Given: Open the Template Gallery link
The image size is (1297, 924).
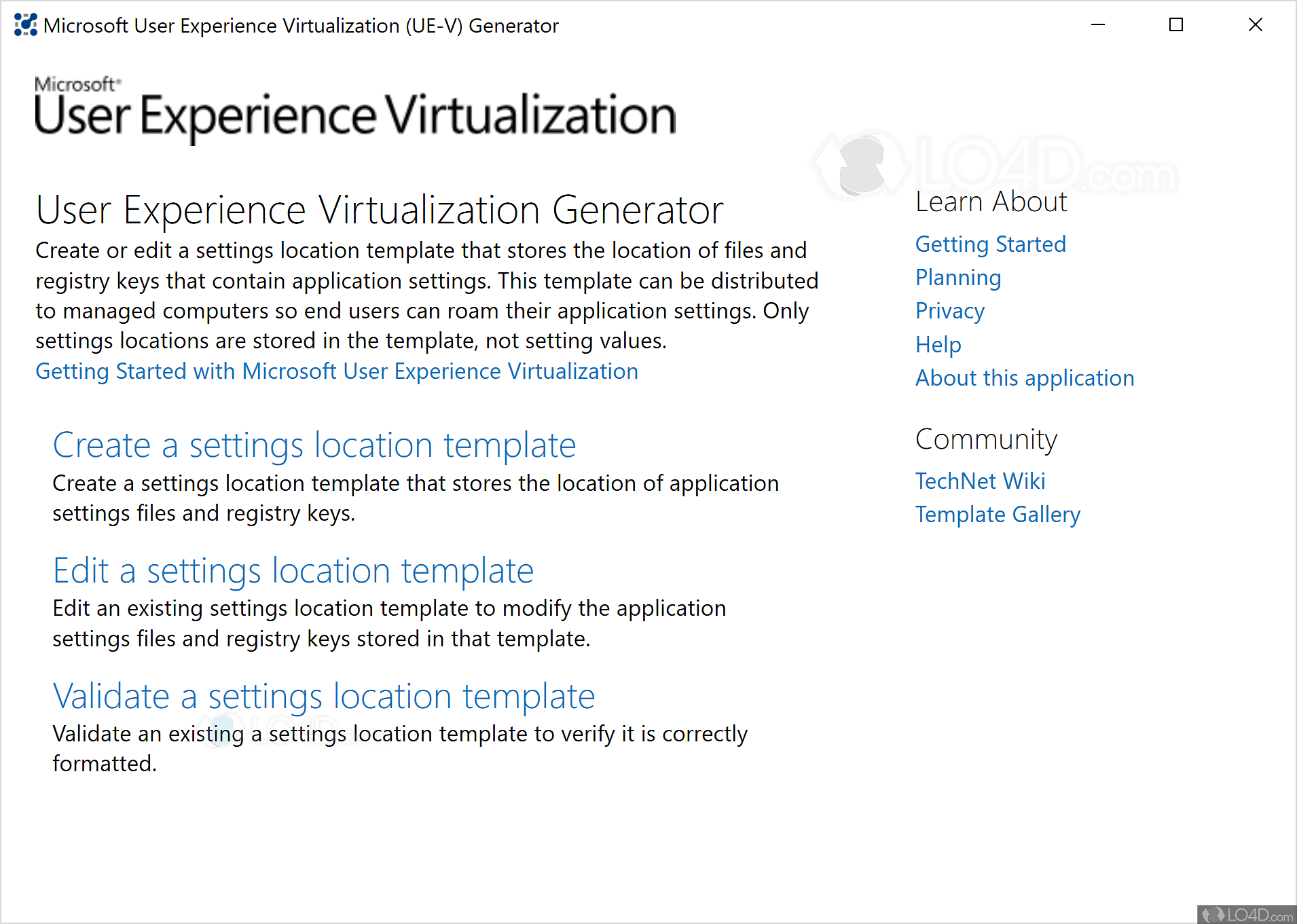Looking at the screenshot, I should coord(998,515).
